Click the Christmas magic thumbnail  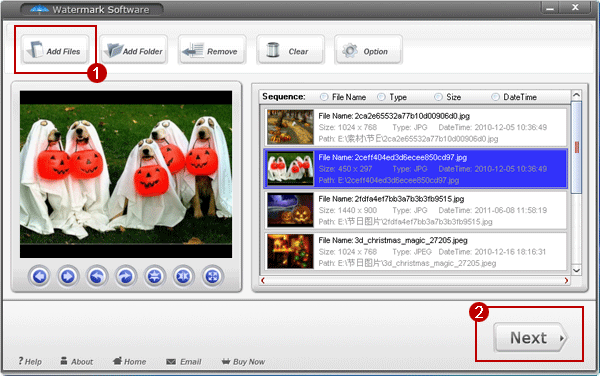tap(290, 251)
